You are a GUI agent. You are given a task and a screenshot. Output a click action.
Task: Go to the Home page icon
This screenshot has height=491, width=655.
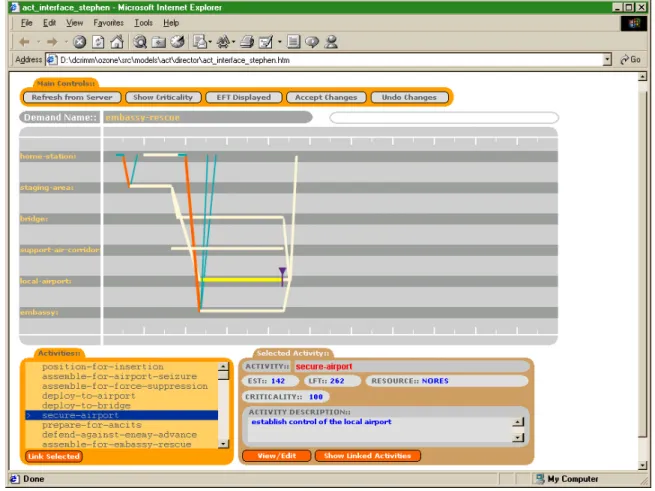[117, 41]
